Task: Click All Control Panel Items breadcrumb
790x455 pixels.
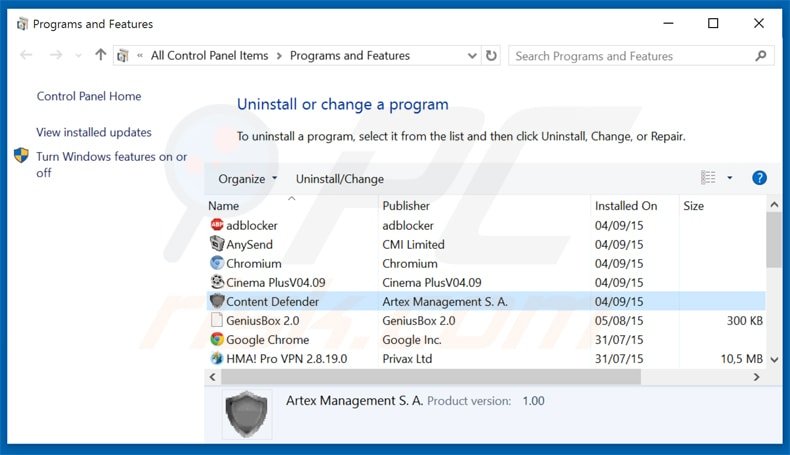Action: pyautogui.click(x=210, y=55)
